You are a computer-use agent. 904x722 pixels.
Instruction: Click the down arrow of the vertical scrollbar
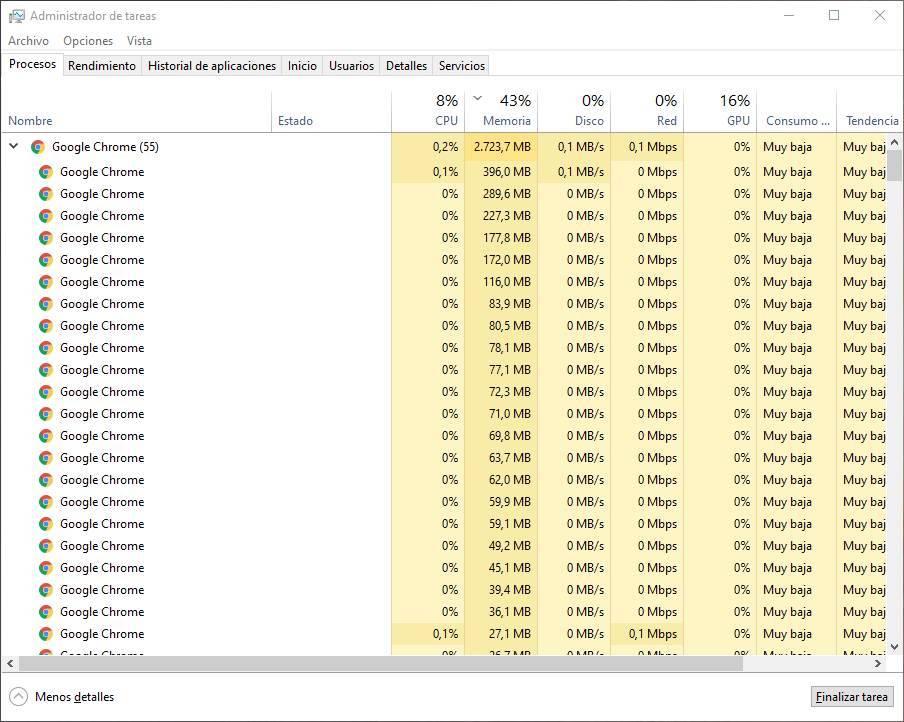click(896, 648)
